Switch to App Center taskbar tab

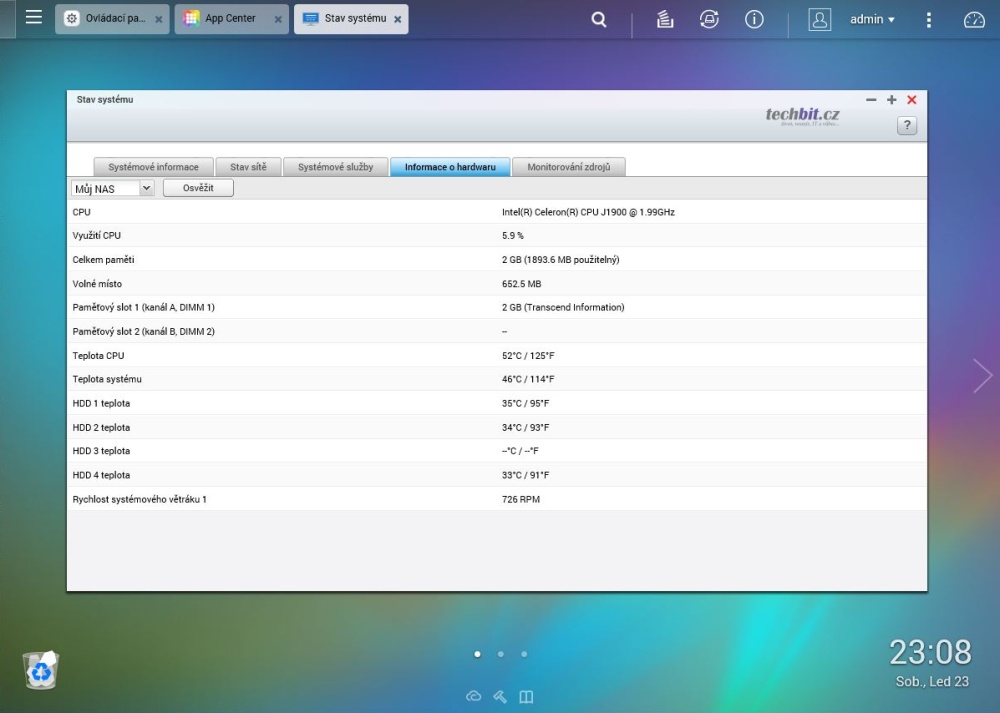tap(230, 19)
